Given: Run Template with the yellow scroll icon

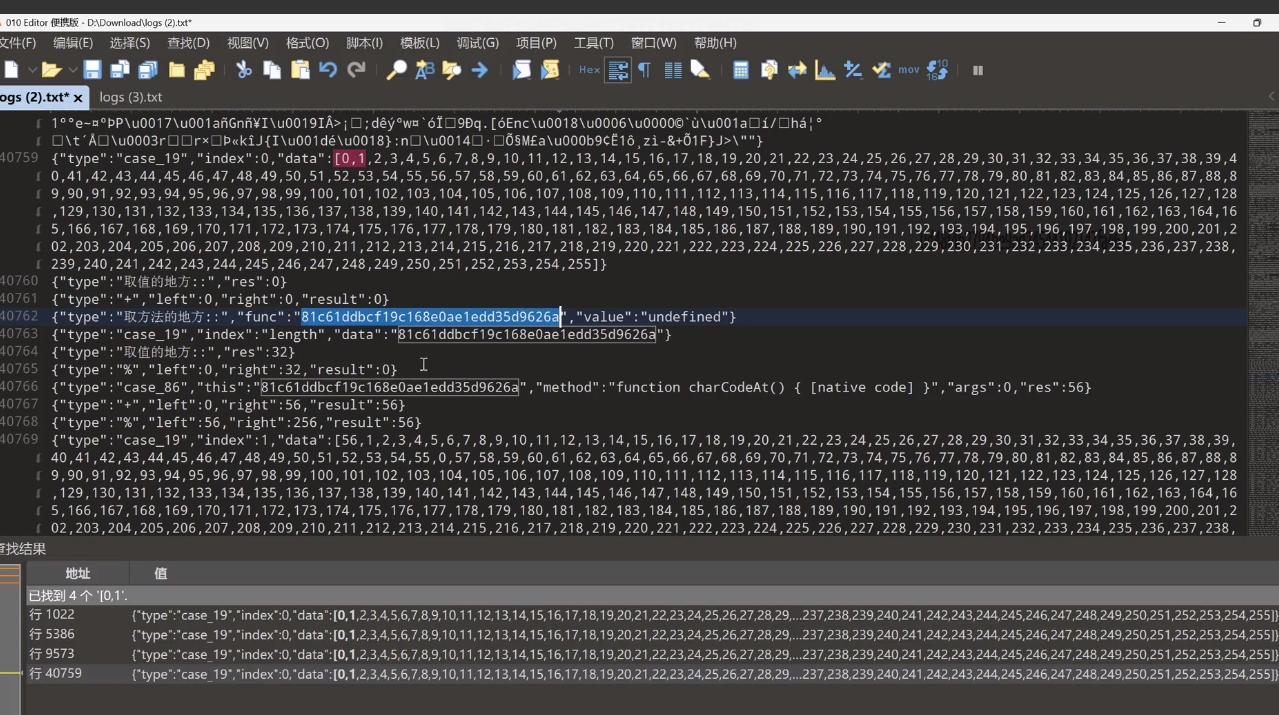Looking at the screenshot, I should tap(549, 70).
